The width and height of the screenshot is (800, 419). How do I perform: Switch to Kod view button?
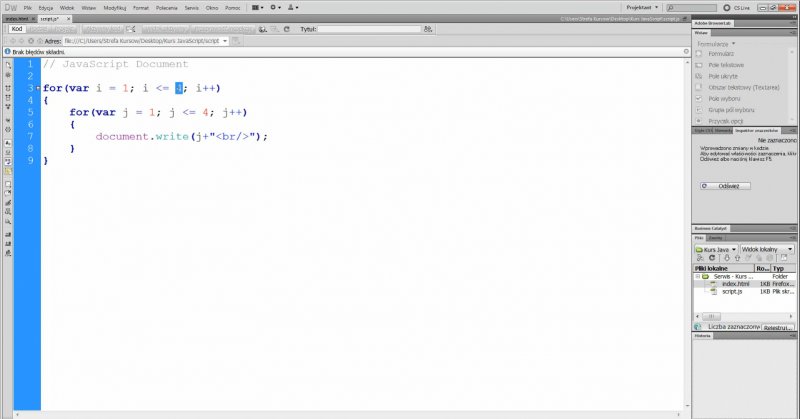coord(17,30)
